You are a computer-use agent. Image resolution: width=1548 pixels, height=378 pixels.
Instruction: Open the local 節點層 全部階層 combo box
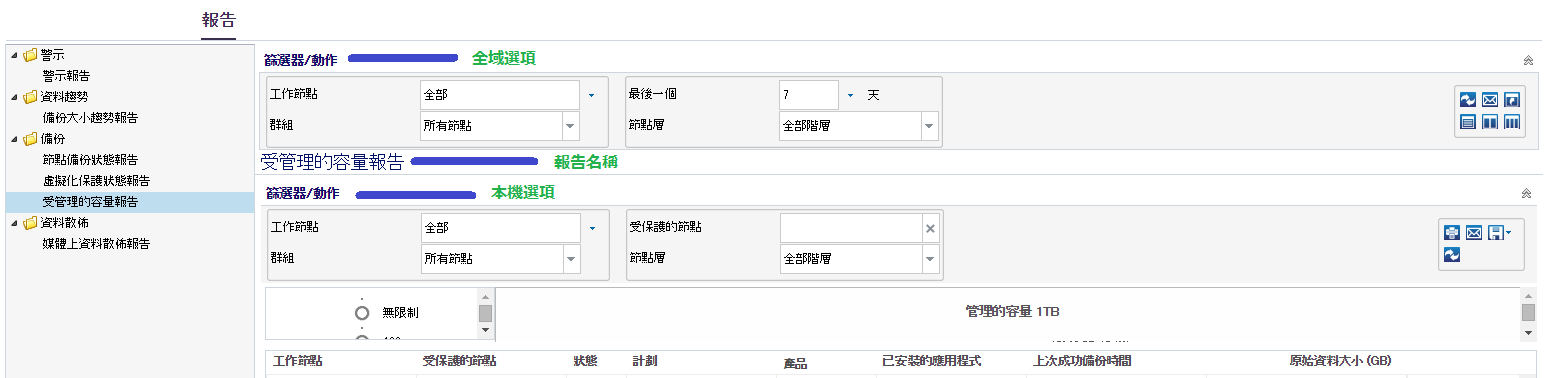click(859, 258)
